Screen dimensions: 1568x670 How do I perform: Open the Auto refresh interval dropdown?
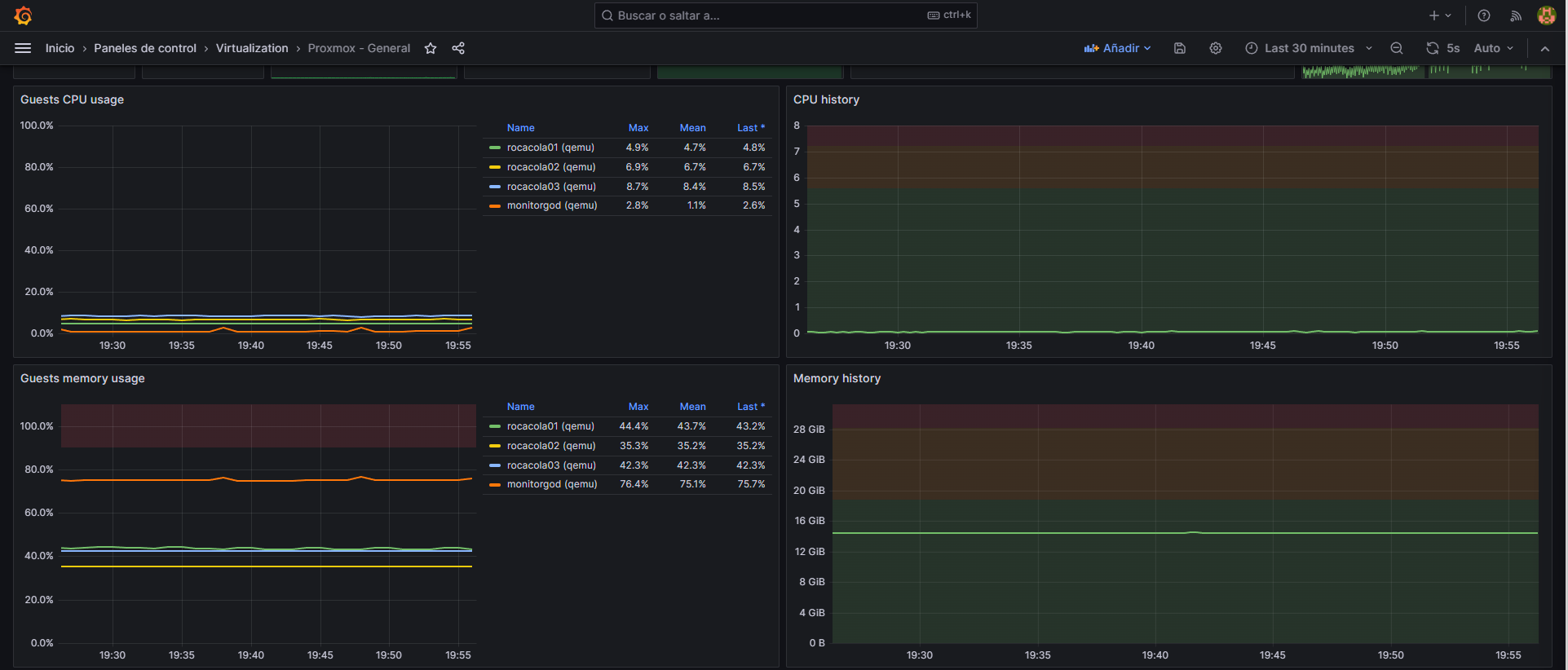(1493, 48)
